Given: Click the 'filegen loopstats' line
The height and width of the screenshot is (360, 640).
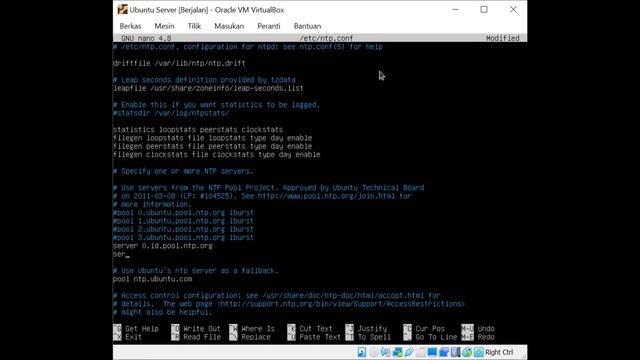Looking at the screenshot, I should click(213, 138).
